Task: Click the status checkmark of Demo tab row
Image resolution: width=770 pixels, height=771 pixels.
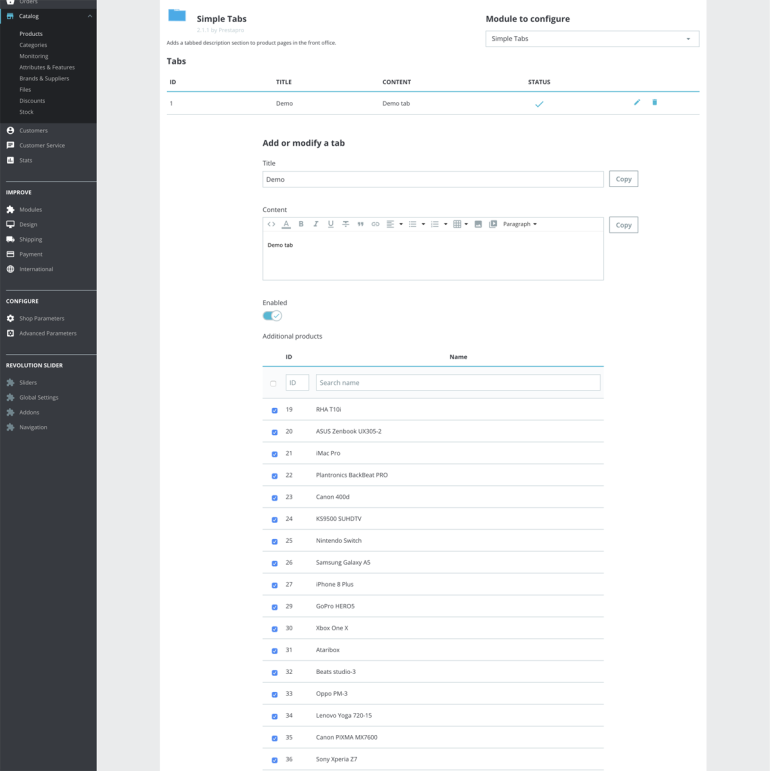Action: tap(539, 104)
